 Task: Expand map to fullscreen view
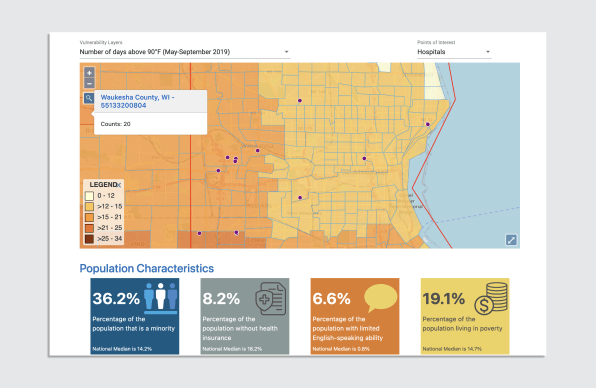[511, 240]
